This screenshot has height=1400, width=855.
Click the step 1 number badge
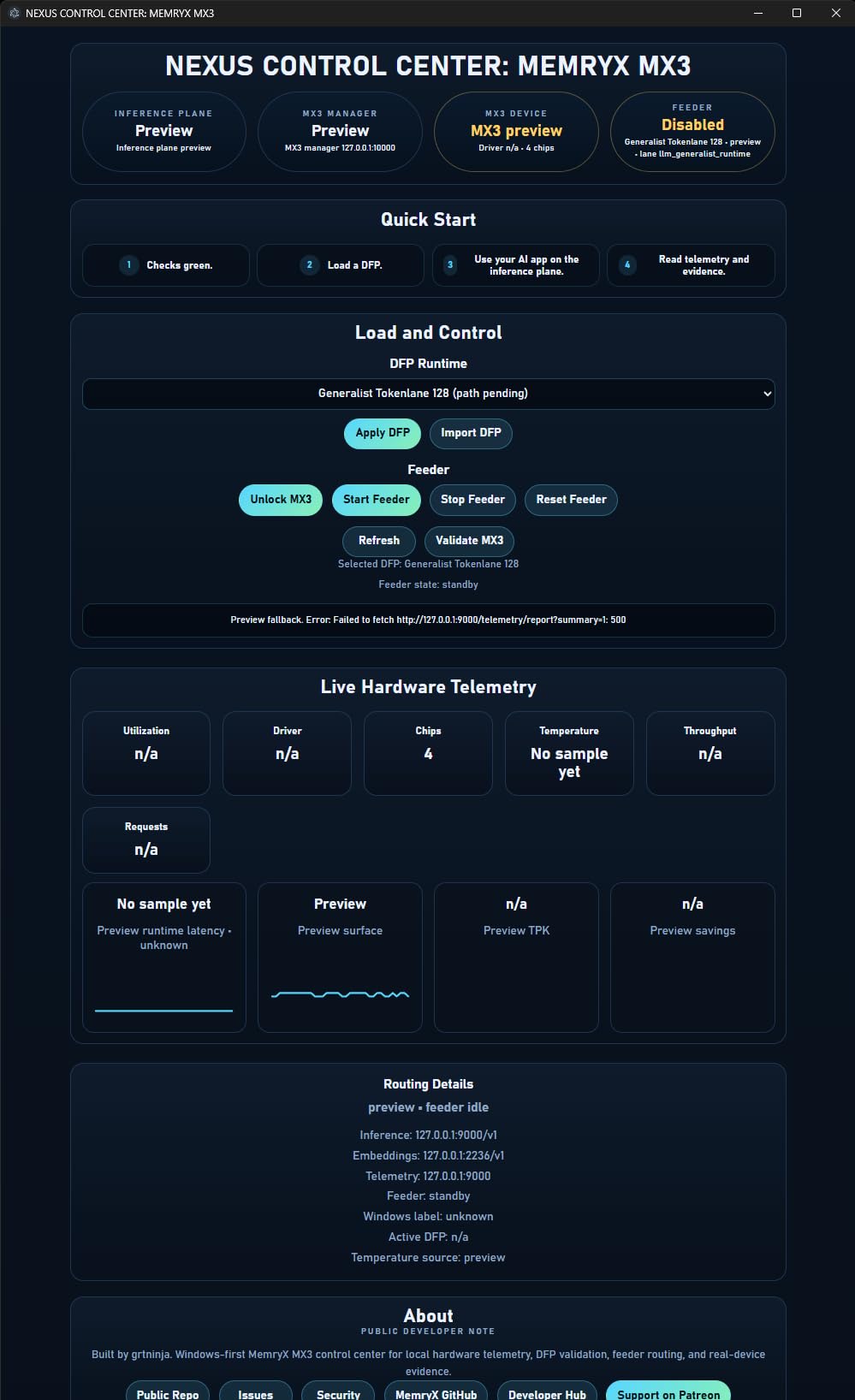point(128,265)
